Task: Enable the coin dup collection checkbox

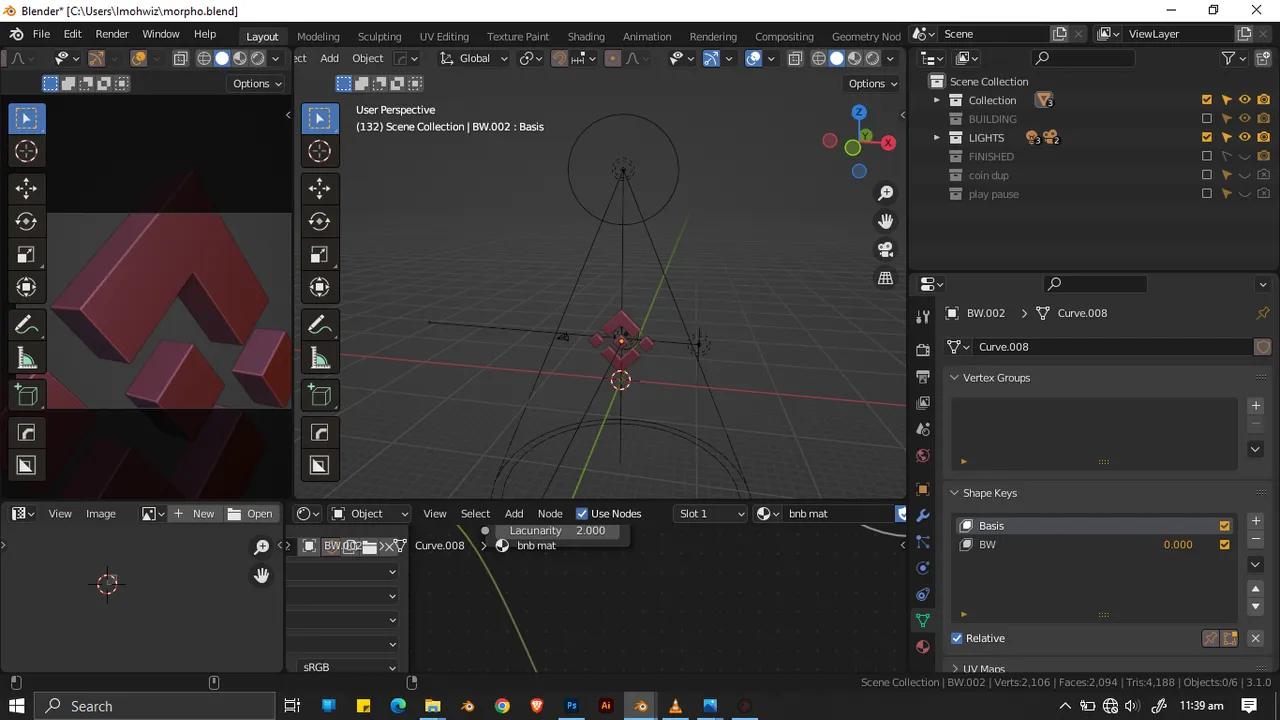Action: [x=1207, y=175]
